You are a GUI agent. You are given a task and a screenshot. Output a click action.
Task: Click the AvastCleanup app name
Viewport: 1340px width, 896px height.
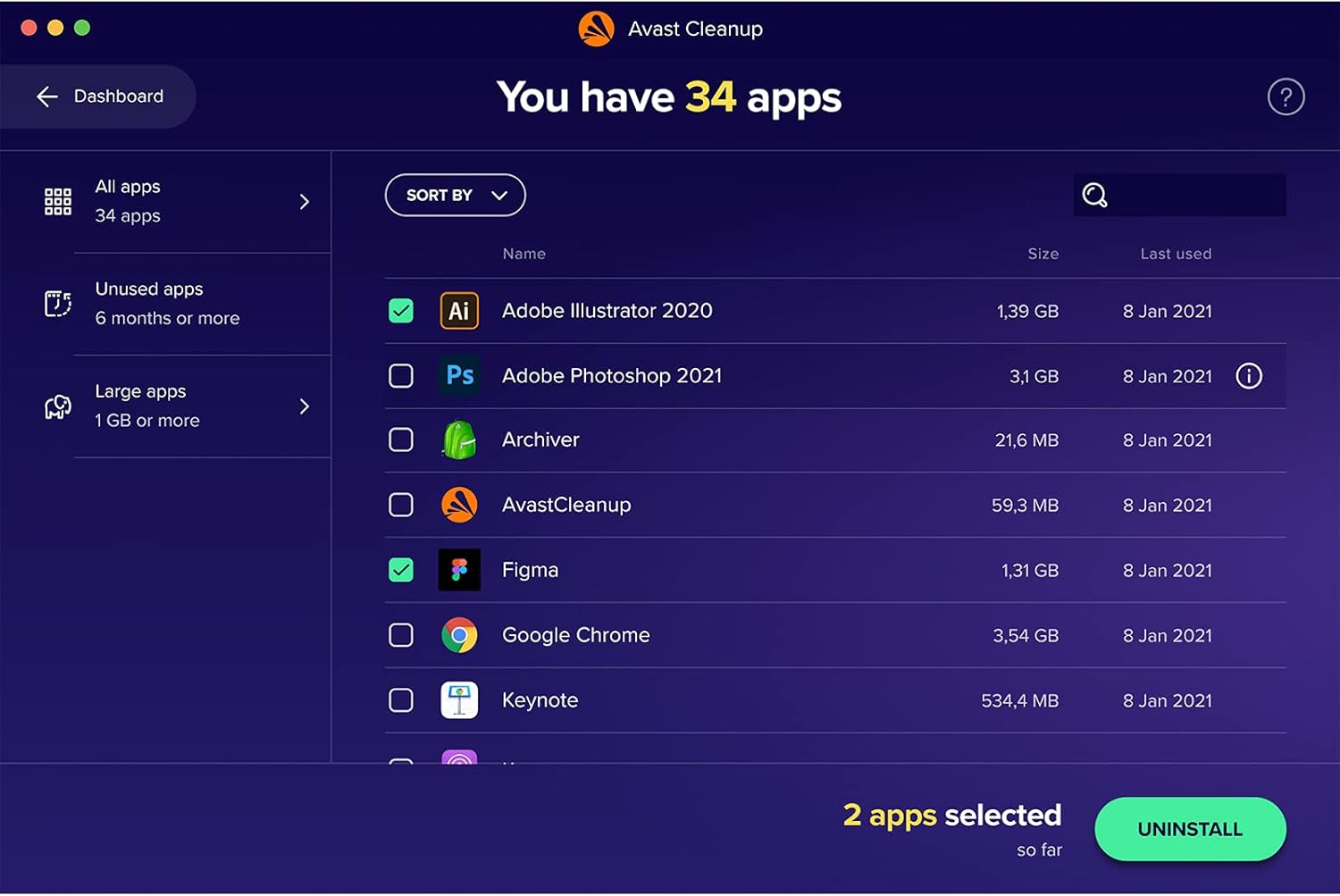click(566, 505)
